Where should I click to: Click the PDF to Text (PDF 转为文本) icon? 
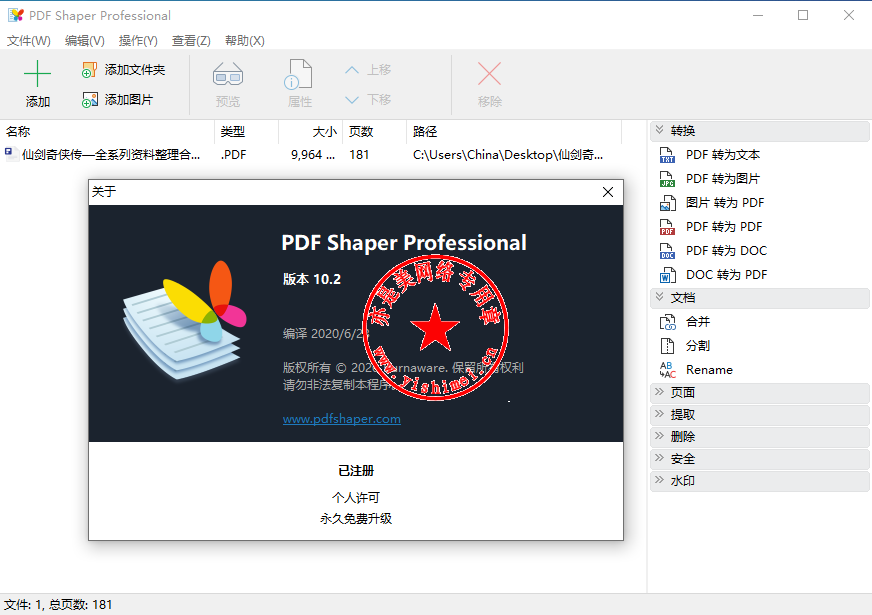click(667, 155)
